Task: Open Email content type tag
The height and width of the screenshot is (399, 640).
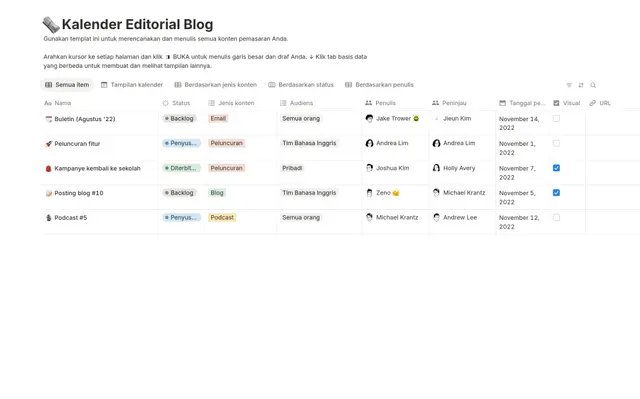Action: 218,119
